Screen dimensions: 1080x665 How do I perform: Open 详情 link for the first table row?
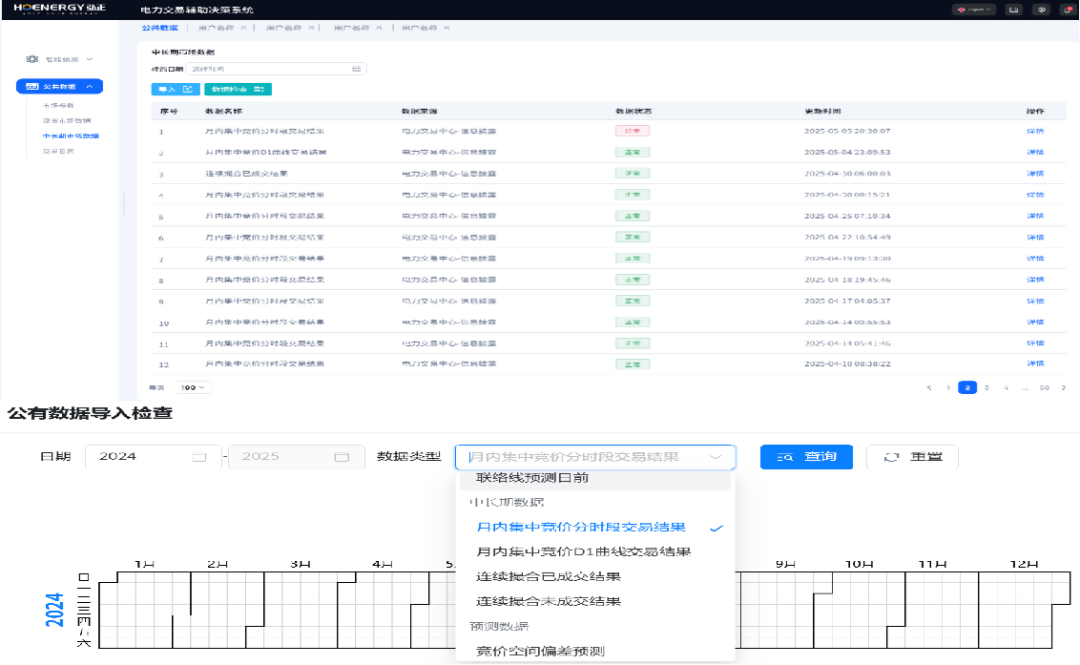tap(1034, 131)
